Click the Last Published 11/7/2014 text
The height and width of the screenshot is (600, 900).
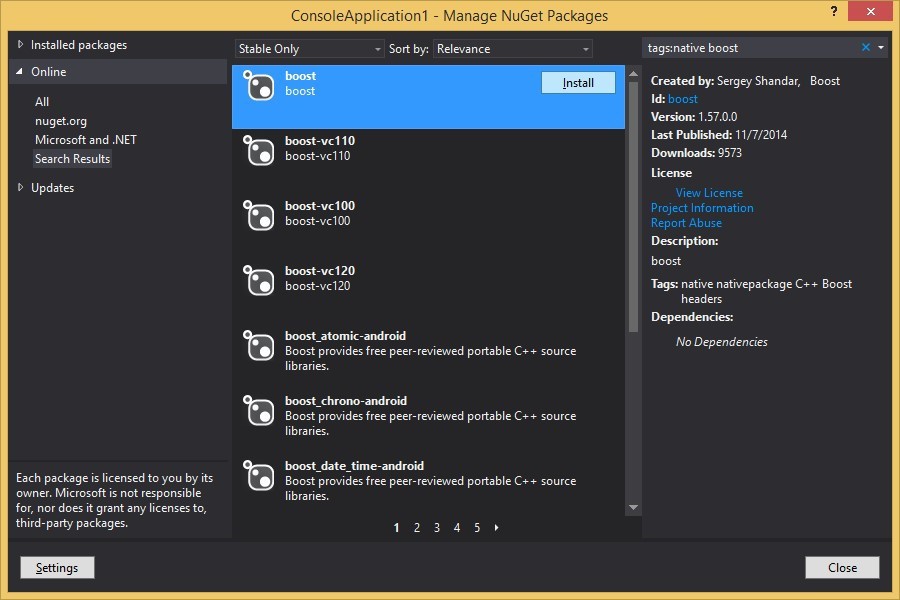[719, 134]
